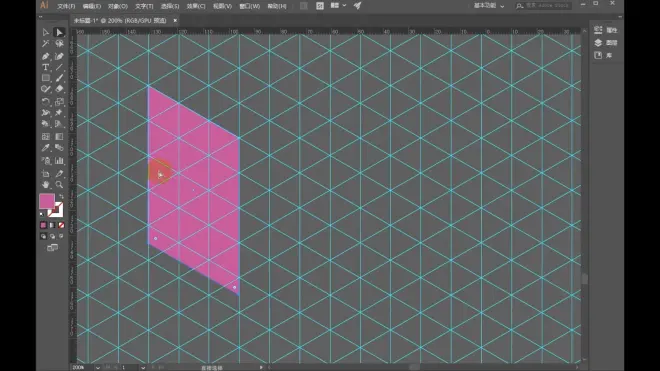Open the 编辑(E) menu
Screen dimensions: 660x371
[92, 6]
